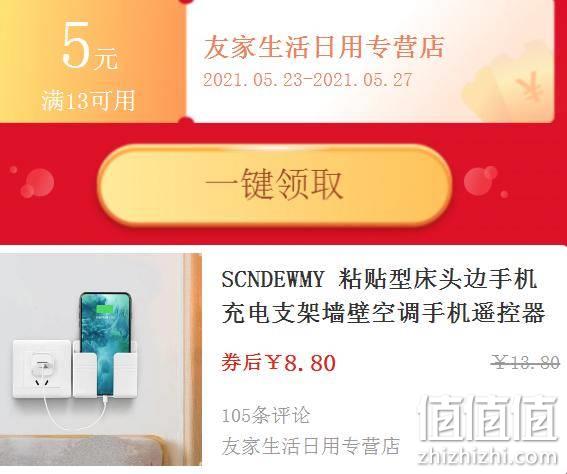The height and width of the screenshot is (474, 567).
Task: Click the zhizhizhi.com watermark text
Action: [487, 457]
